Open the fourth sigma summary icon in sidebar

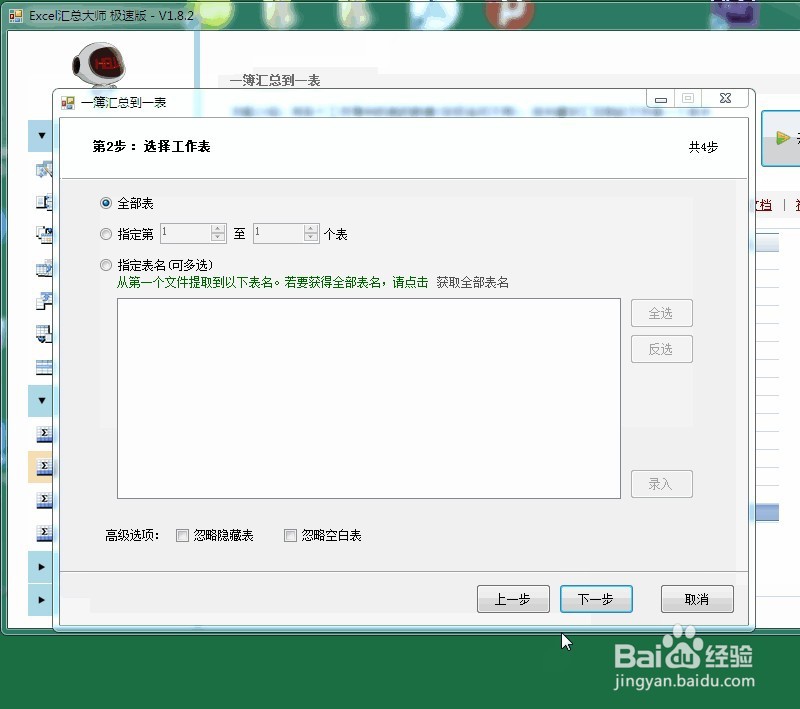pyautogui.click(x=44, y=533)
